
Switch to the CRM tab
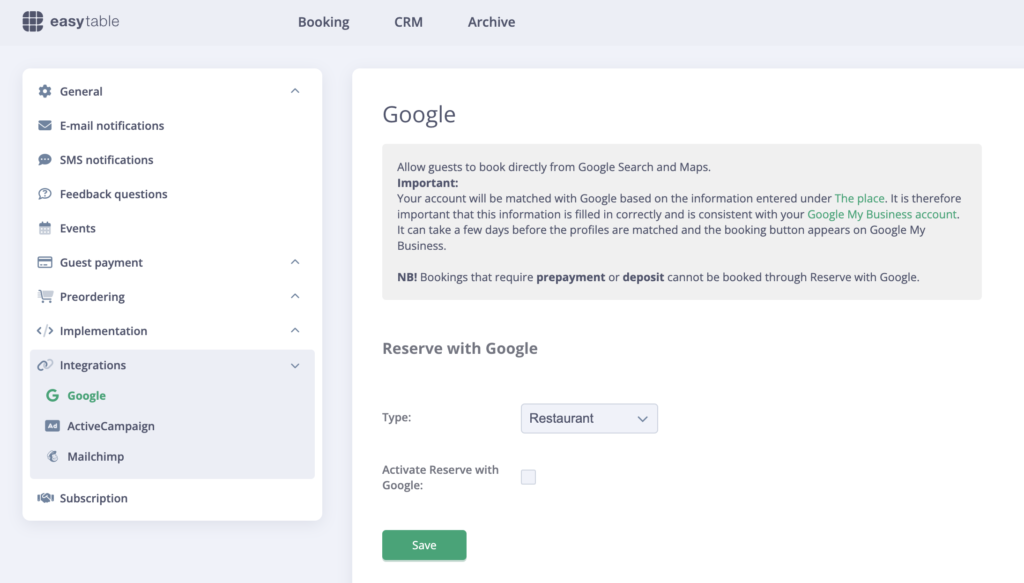click(408, 21)
